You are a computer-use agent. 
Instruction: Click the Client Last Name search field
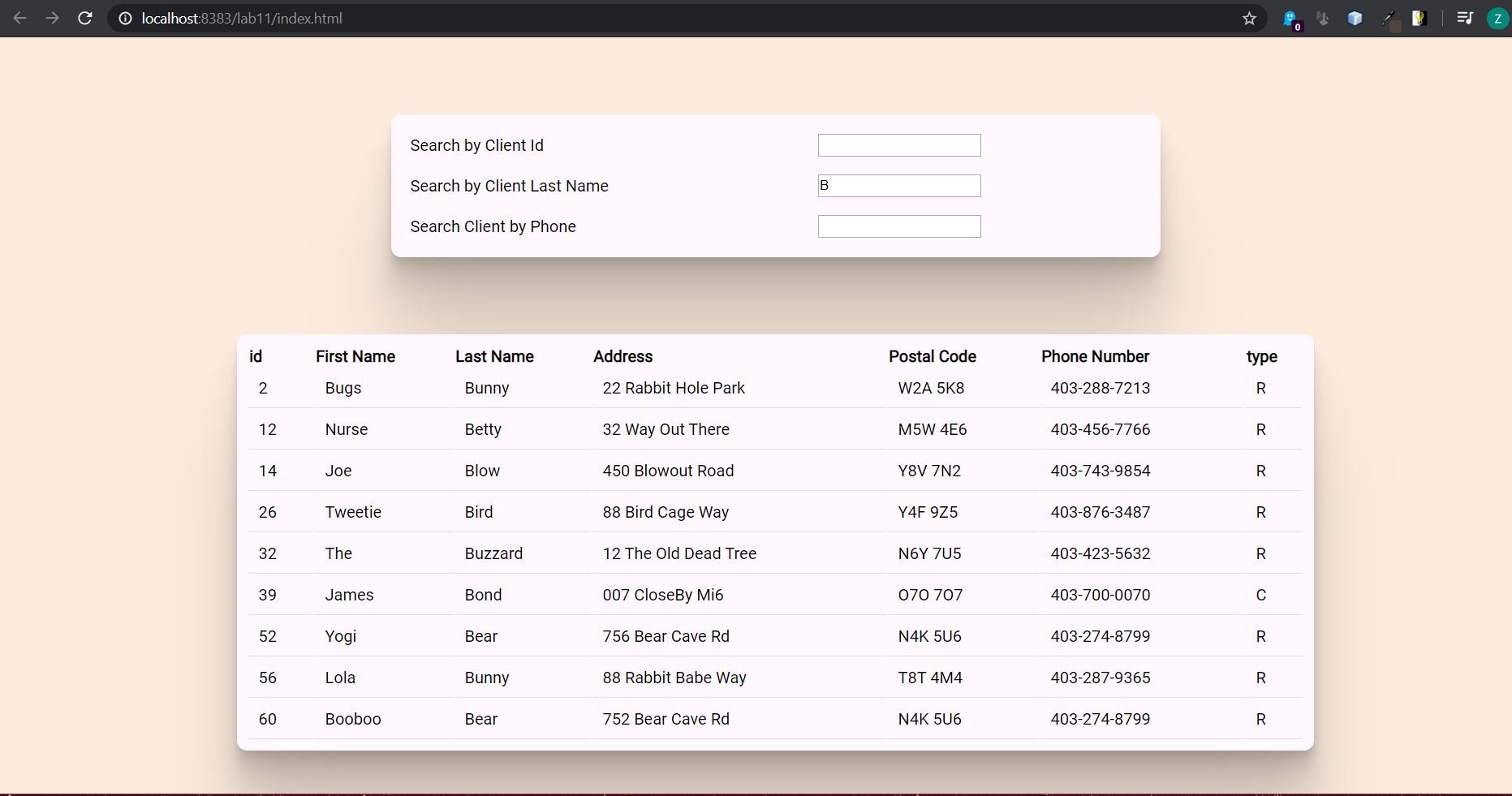pos(898,186)
